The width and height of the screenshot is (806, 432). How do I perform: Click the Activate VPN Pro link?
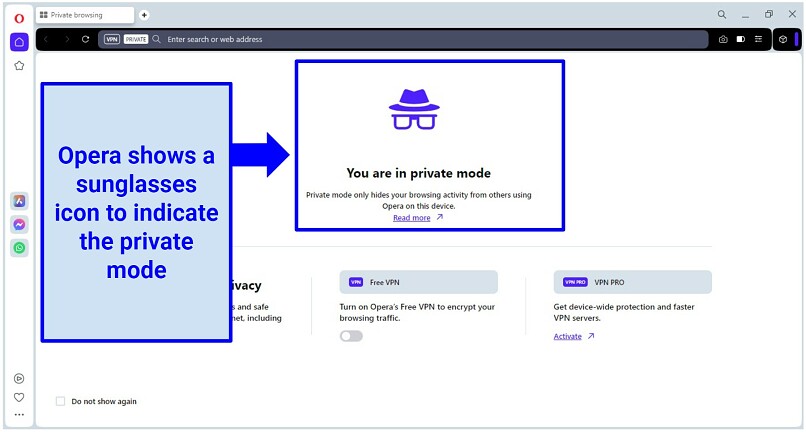pos(567,336)
